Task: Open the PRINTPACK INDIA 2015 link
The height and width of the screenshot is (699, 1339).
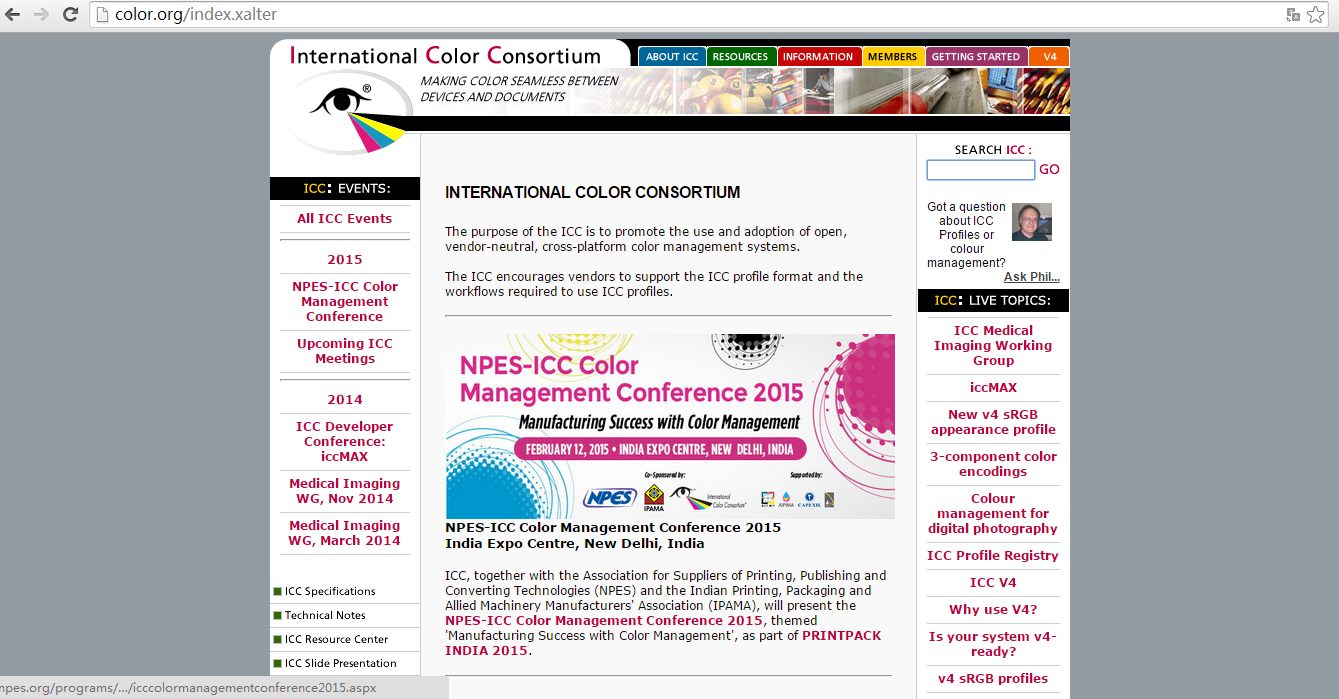Action: [664, 643]
